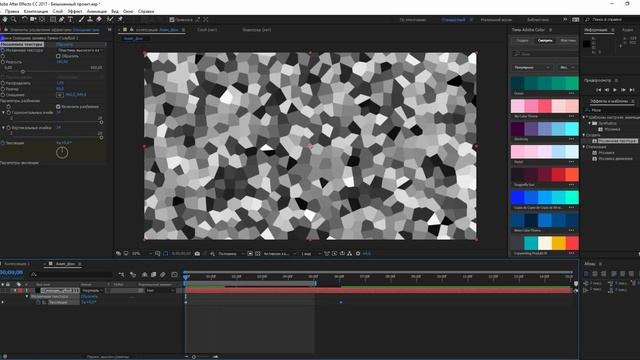The height and width of the screenshot is (360, 640).
Task: Select the Puppet Pin tool
Action: 120,19
